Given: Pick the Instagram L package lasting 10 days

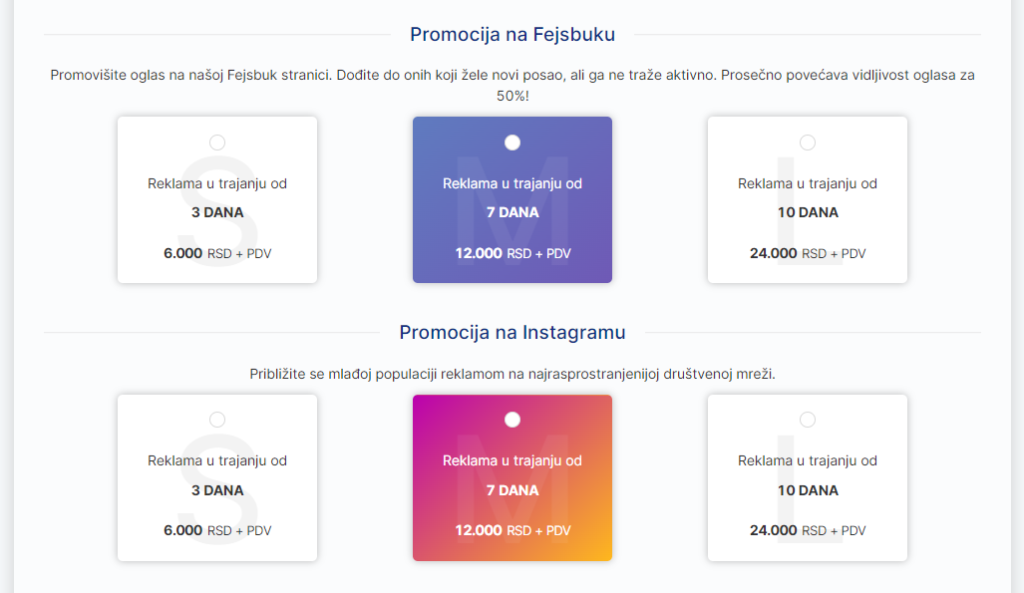Looking at the screenshot, I should coord(807,478).
